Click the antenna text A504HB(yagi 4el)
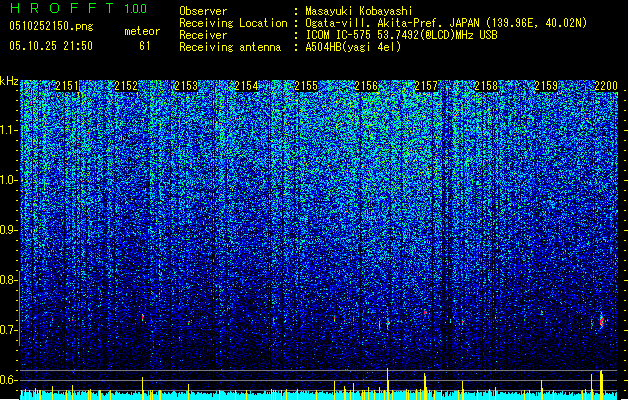This screenshot has height=400, width=629. (x=353, y=47)
